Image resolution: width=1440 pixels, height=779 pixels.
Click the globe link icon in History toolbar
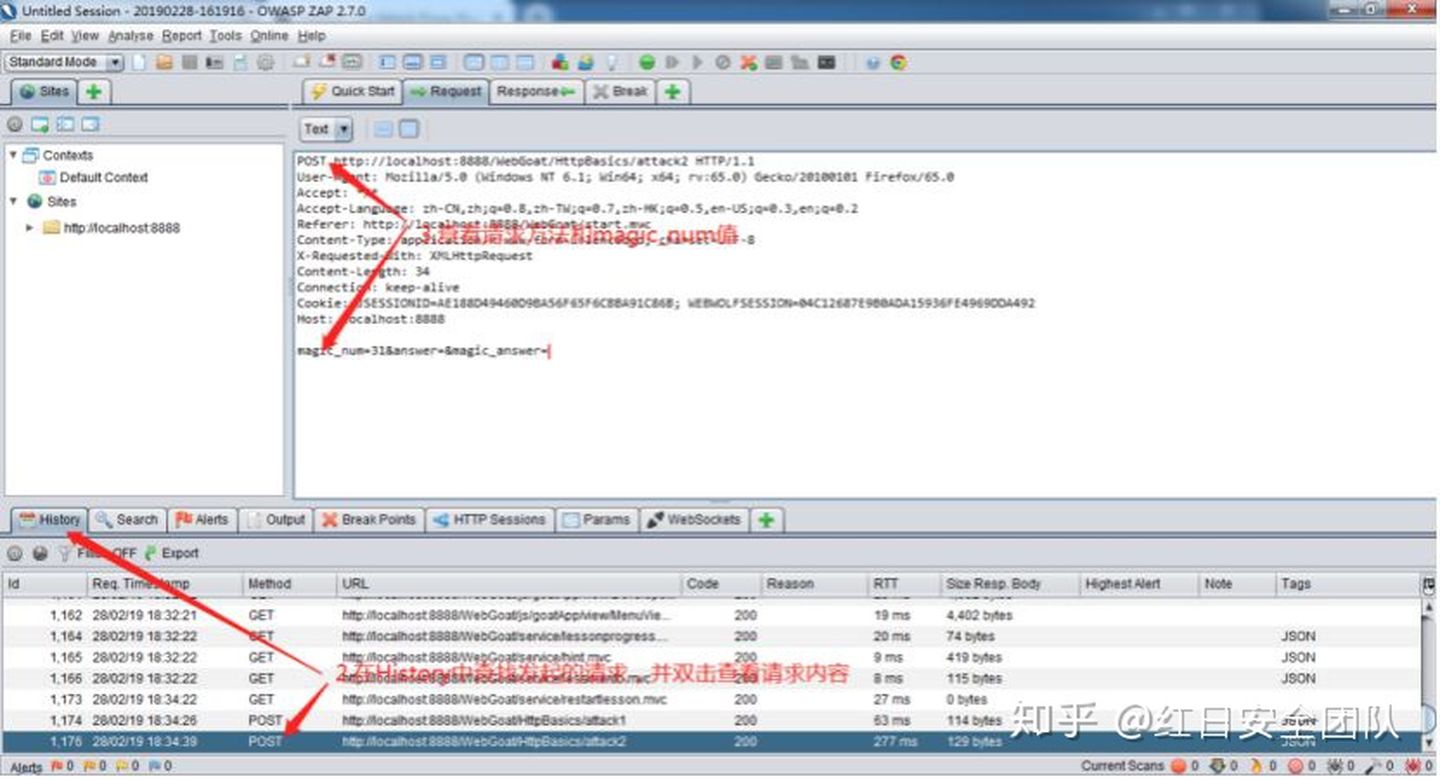pyautogui.click(x=40, y=553)
